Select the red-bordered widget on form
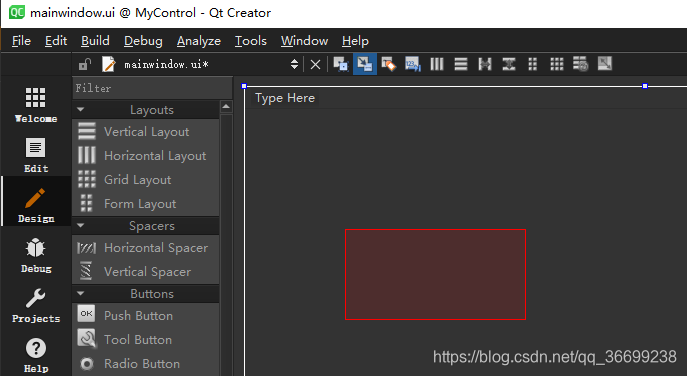The image size is (687, 376). point(435,274)
